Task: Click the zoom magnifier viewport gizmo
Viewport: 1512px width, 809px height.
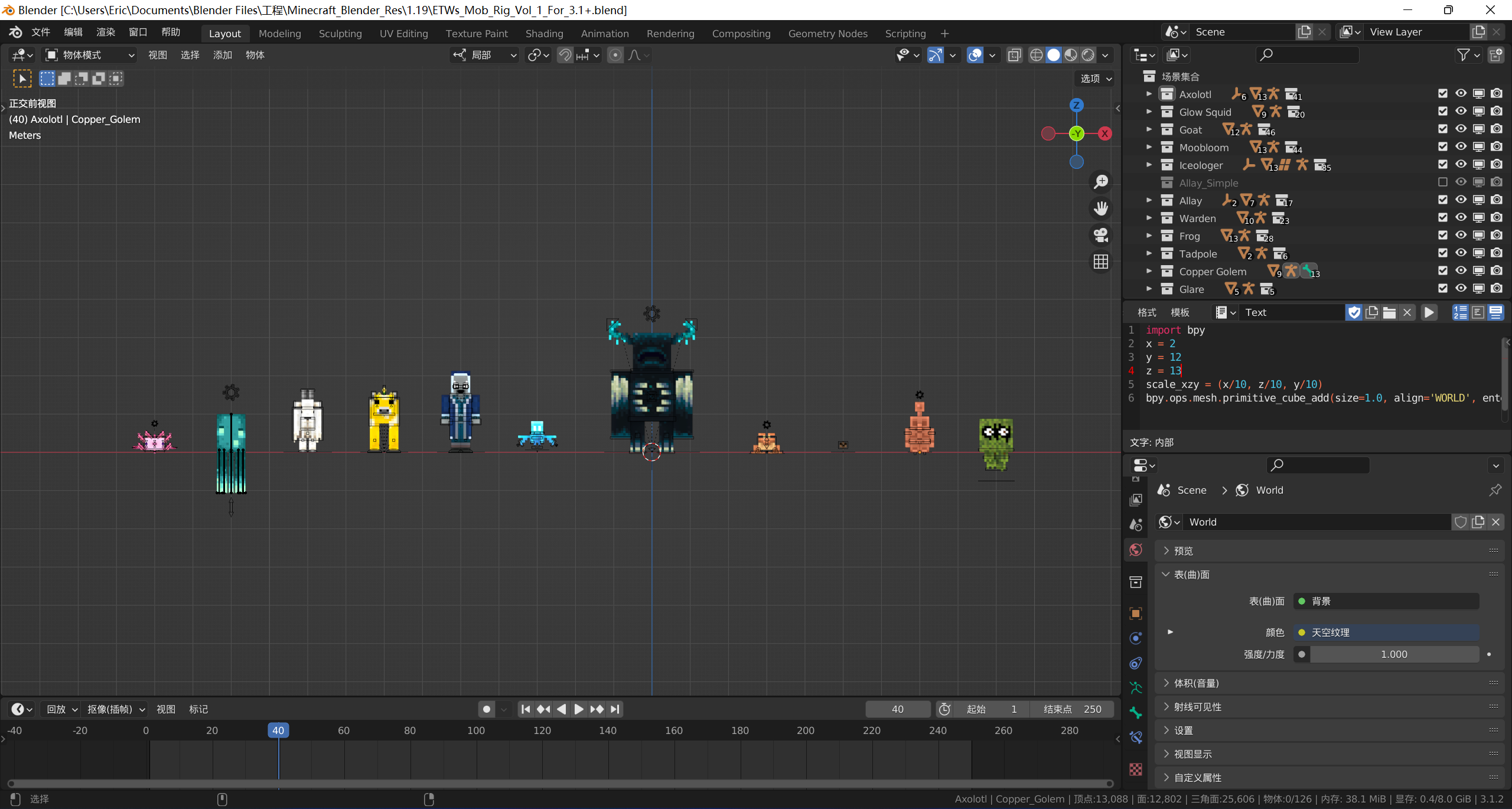Action: (x=1100, y=182)
